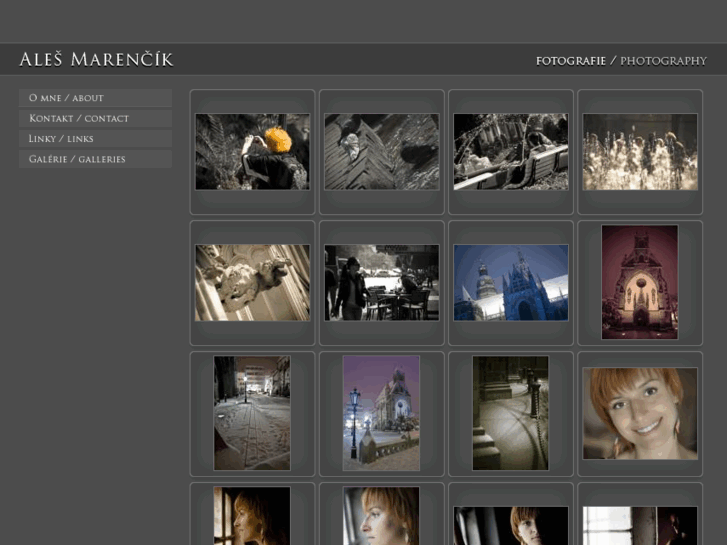The height and width of the screenshot is (545, 727).
Task: Open the sepia fountain water photo
Action: pos(640,152)
